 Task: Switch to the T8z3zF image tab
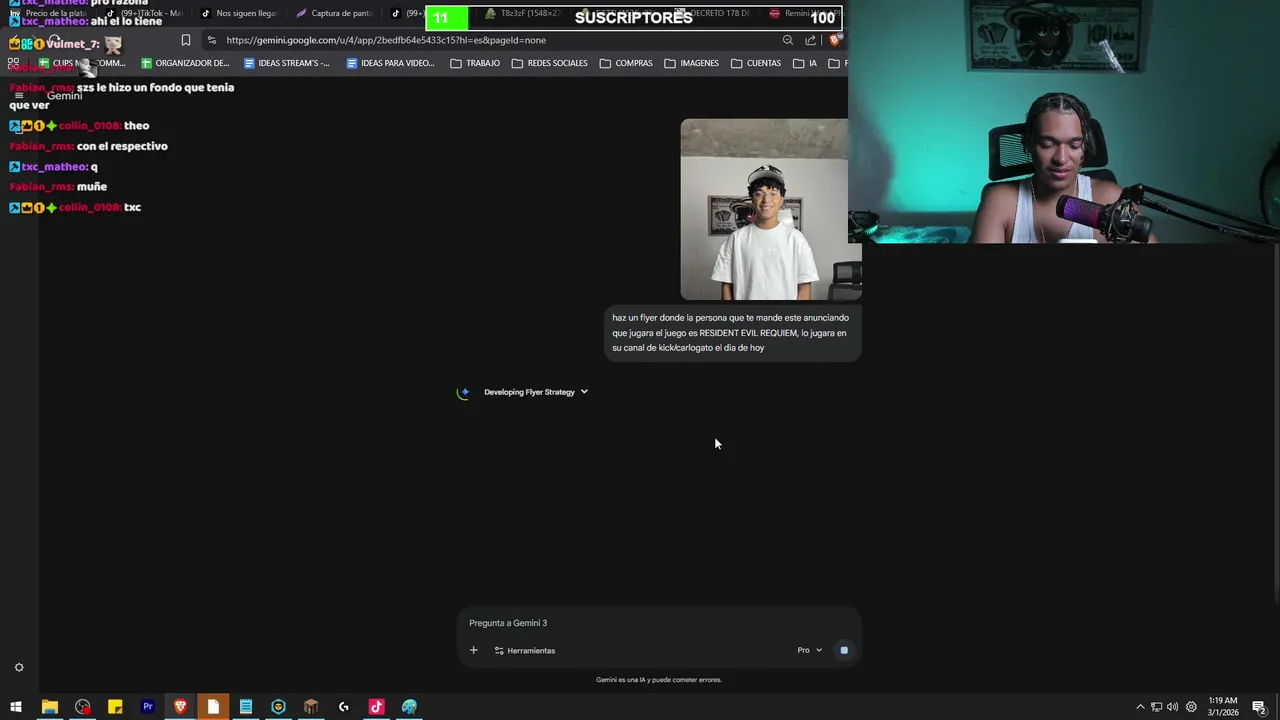(520, 13)
